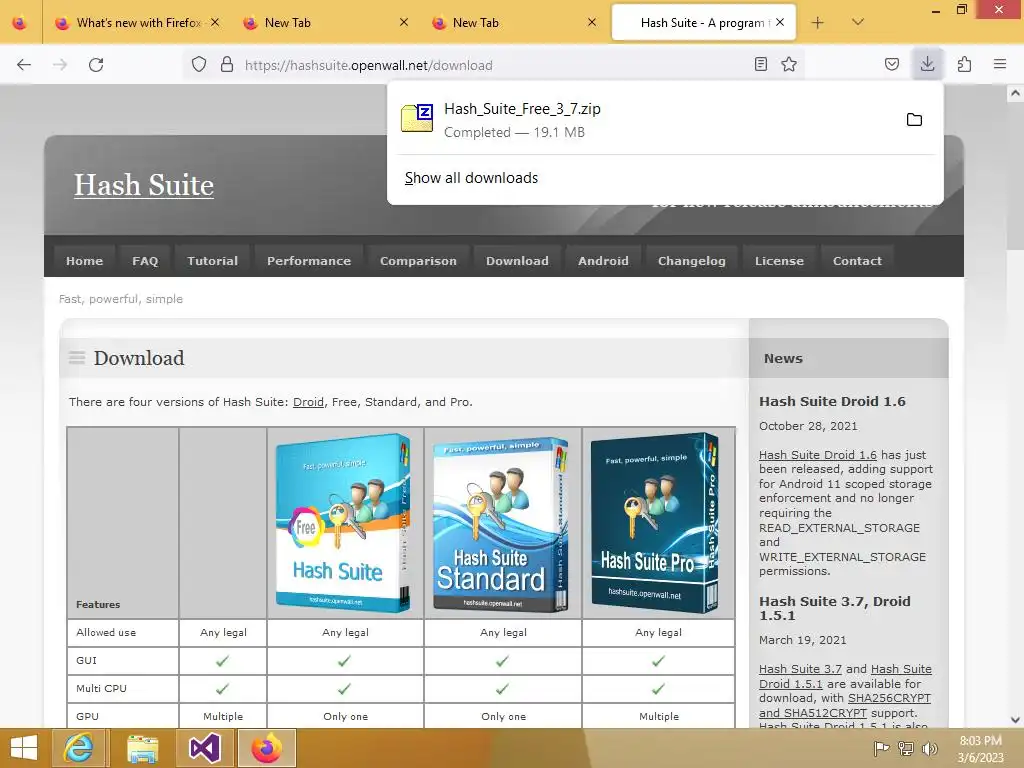Open Visual Studio from taskbar
Image resolution: width=1024 pixels, height=768 pixels.
click(204, 748)
